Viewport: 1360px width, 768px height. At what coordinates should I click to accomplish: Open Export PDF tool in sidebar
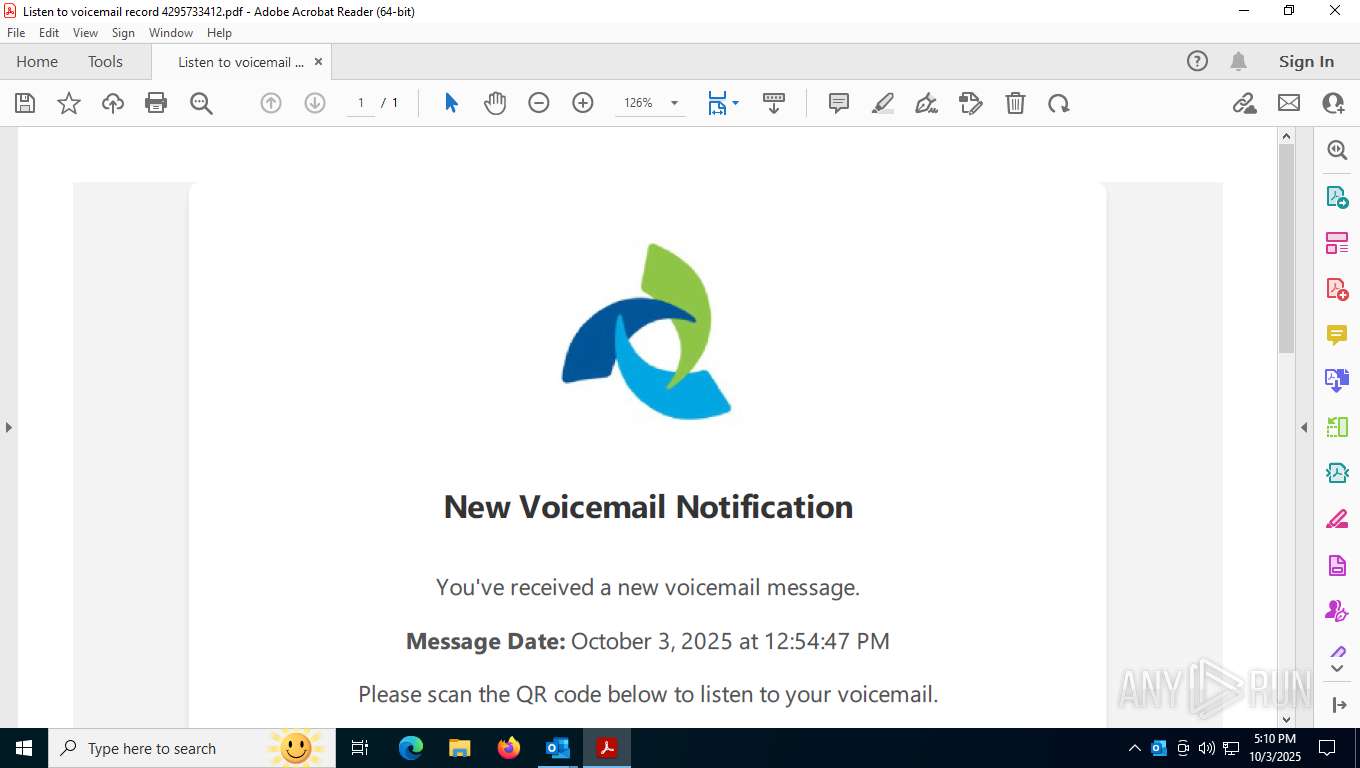click(1337, 197)
